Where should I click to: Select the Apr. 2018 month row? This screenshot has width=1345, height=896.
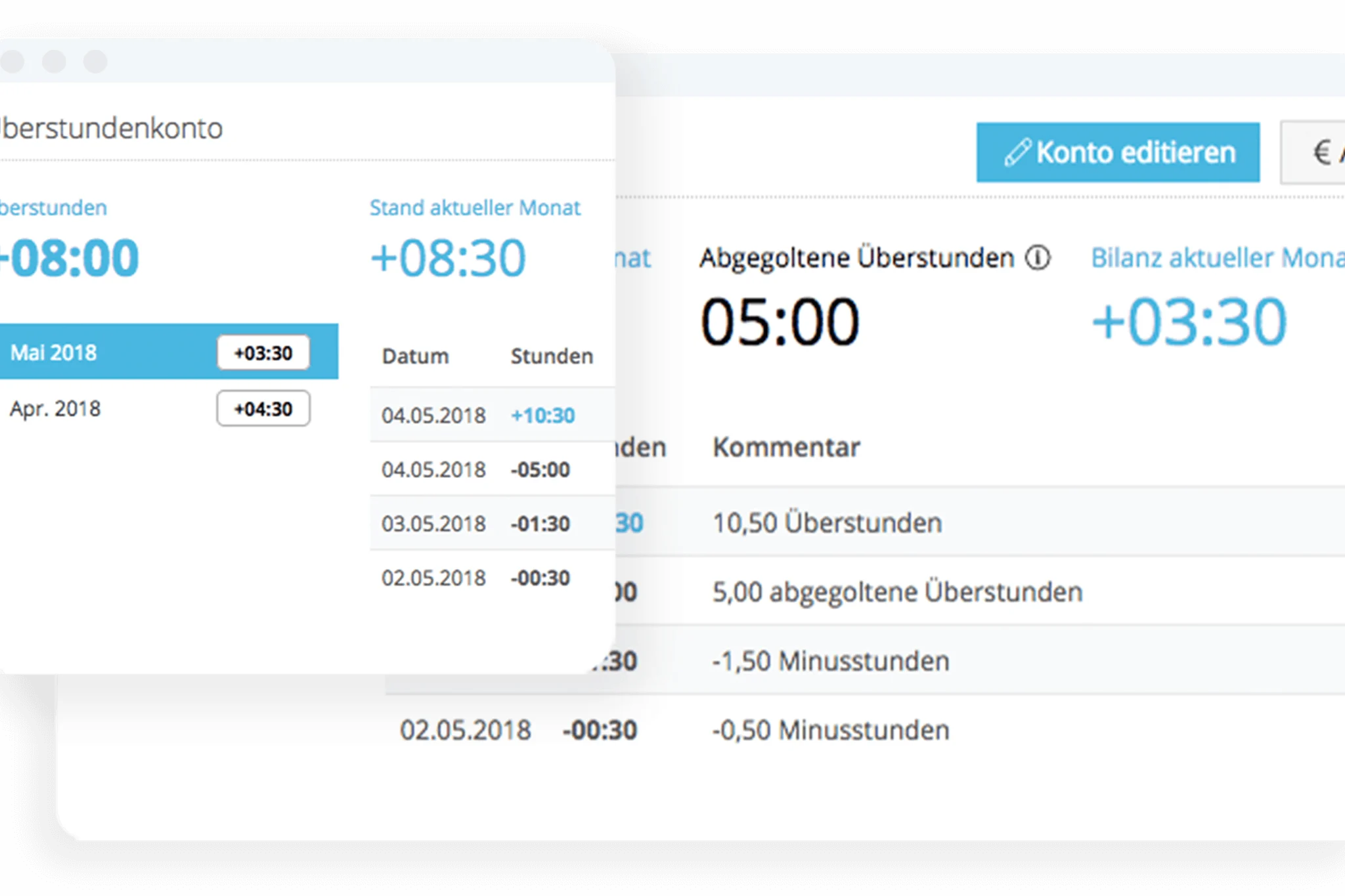tap(169, 408)
